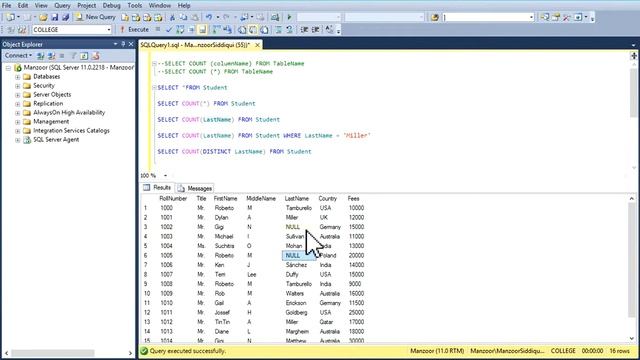Expand the Server Objects folder
This screenshot has width=640, height=360.
click(x=18, y=95)
